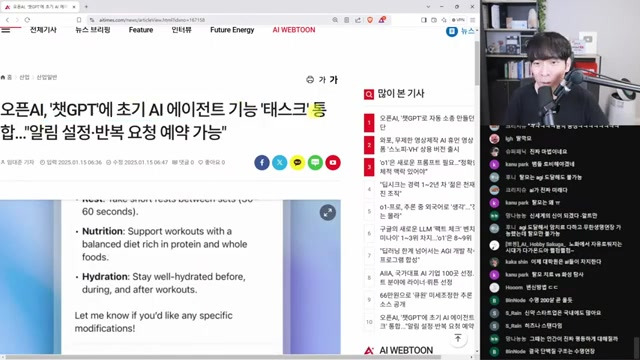640x360 pixels.
Task: Click the search icon beside 많이 본 기사
Action: [369, 94]
